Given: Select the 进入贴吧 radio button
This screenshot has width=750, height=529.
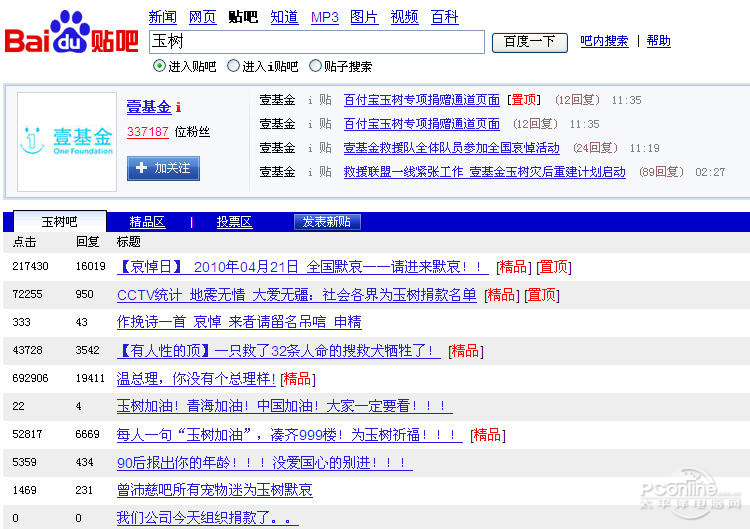Looking at the screenshot, I should pos(159,66).
